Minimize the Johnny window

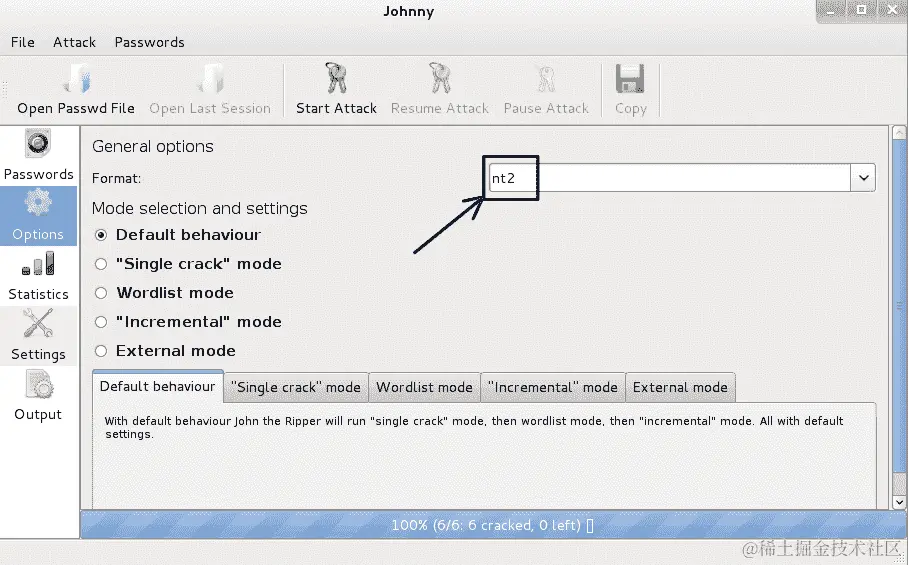pos(832,10)
